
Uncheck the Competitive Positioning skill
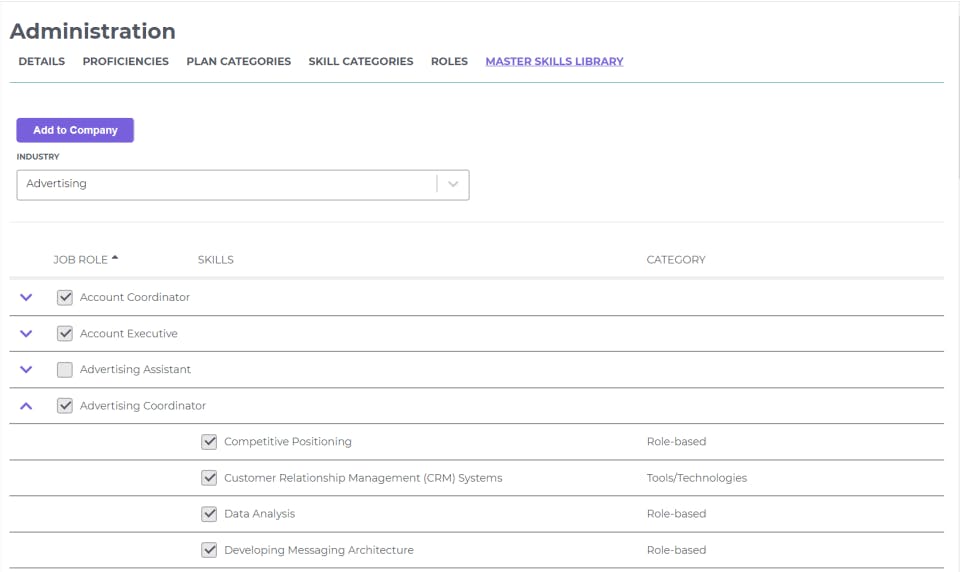pos(209,442)
